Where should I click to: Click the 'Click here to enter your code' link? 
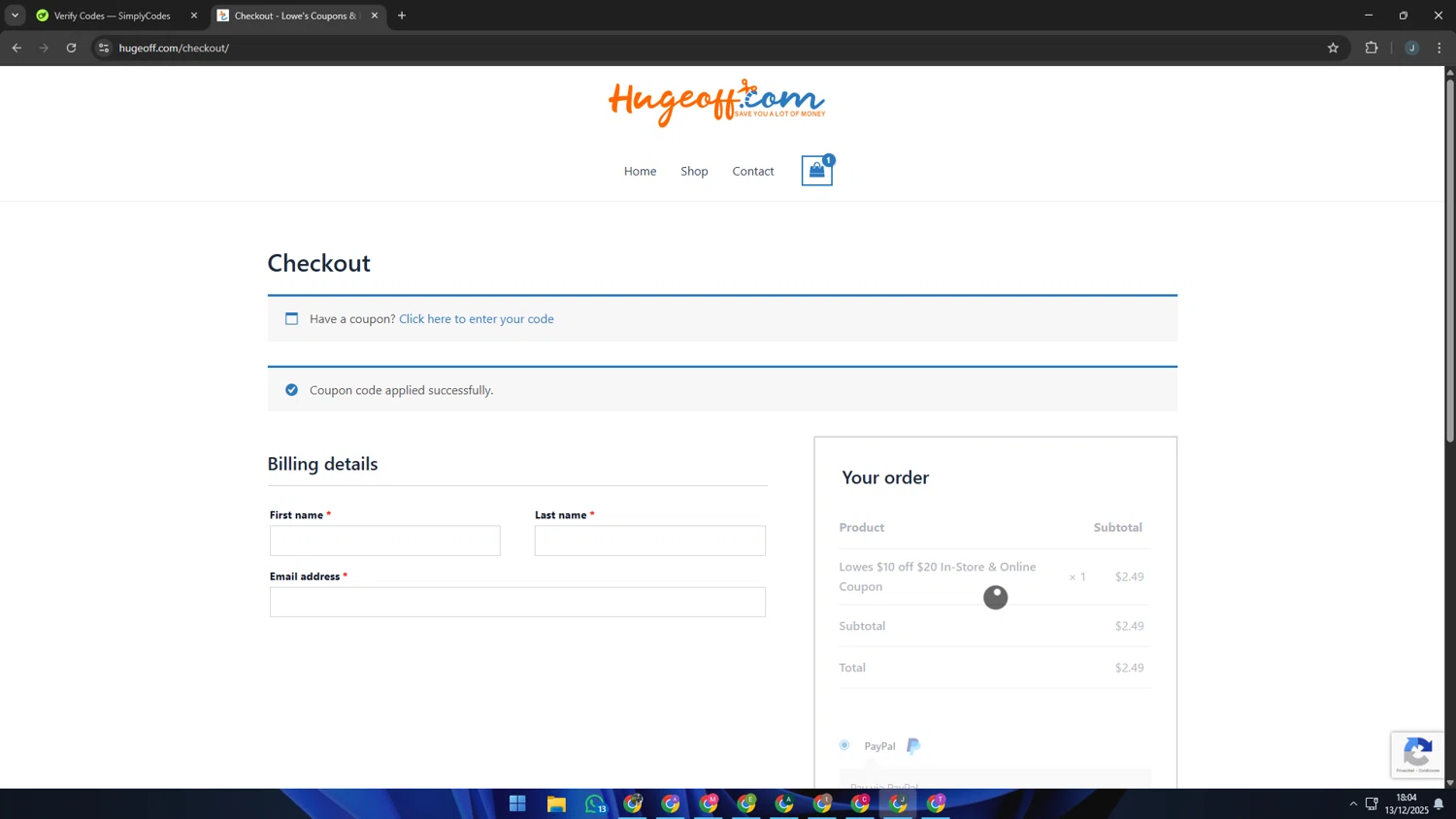tap(476, 318)
